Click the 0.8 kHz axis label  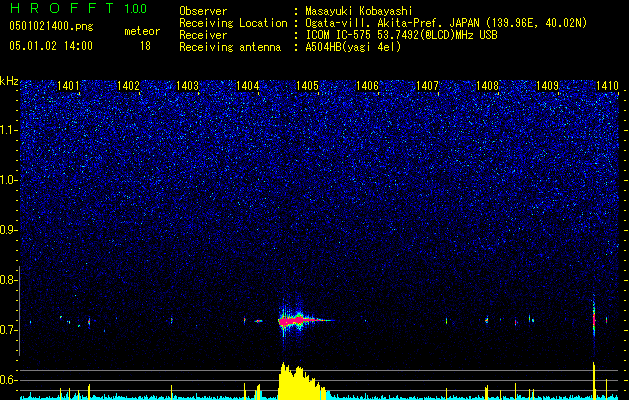(9, 280)
